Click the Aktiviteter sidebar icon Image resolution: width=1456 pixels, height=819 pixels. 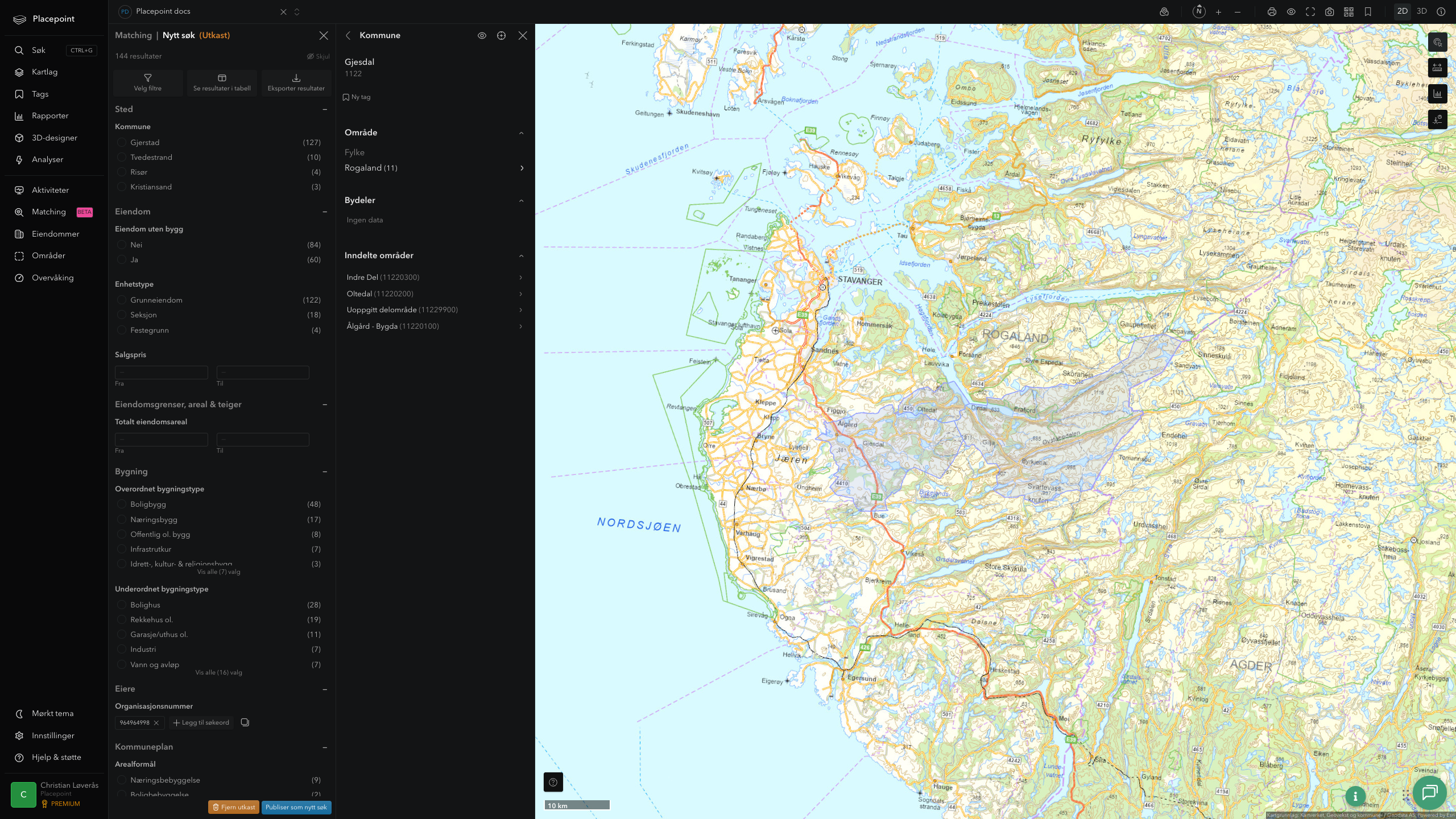(19, 190)
